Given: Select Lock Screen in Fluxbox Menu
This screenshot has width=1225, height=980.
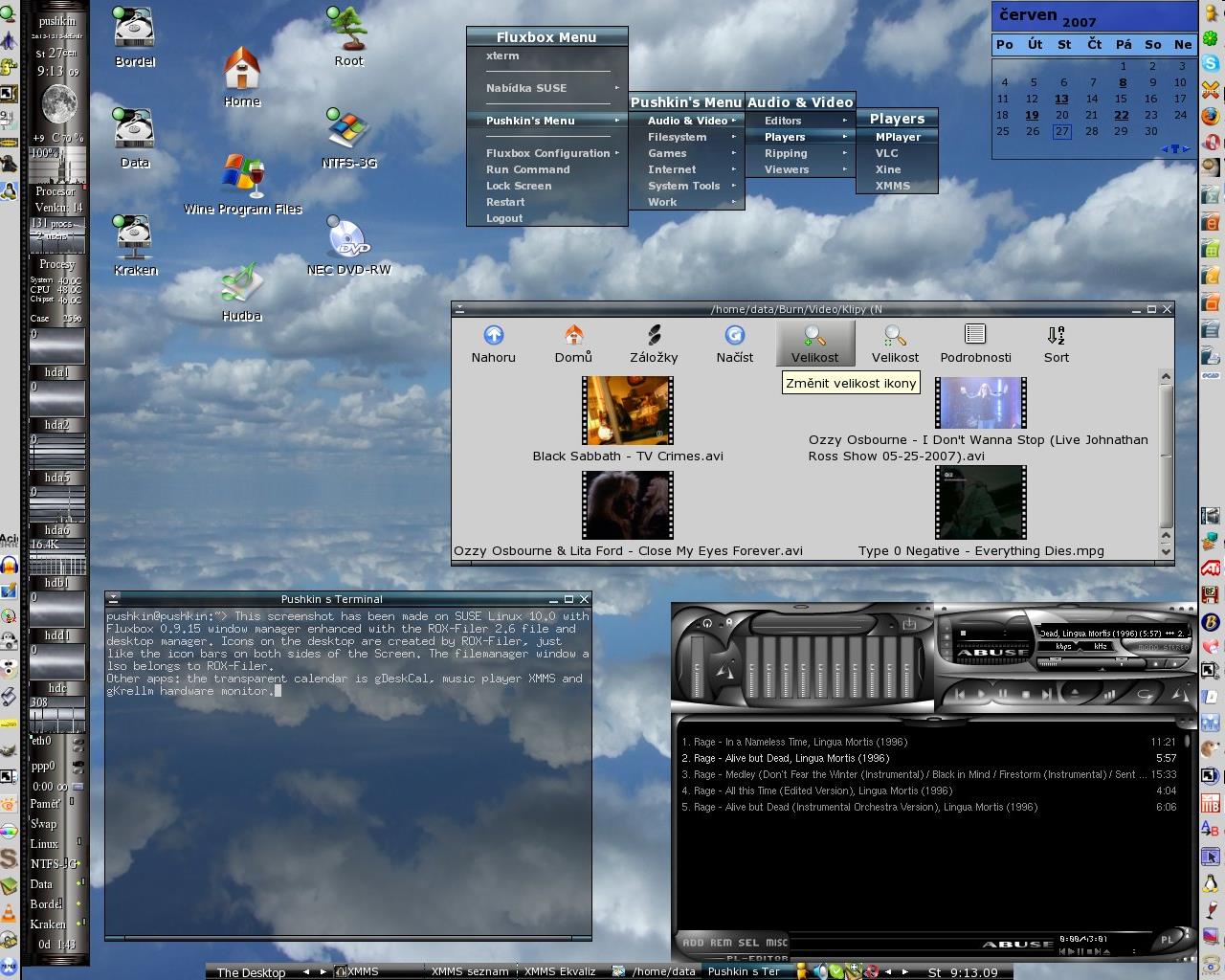Looking at the screenshot, I should pos(547,186).
